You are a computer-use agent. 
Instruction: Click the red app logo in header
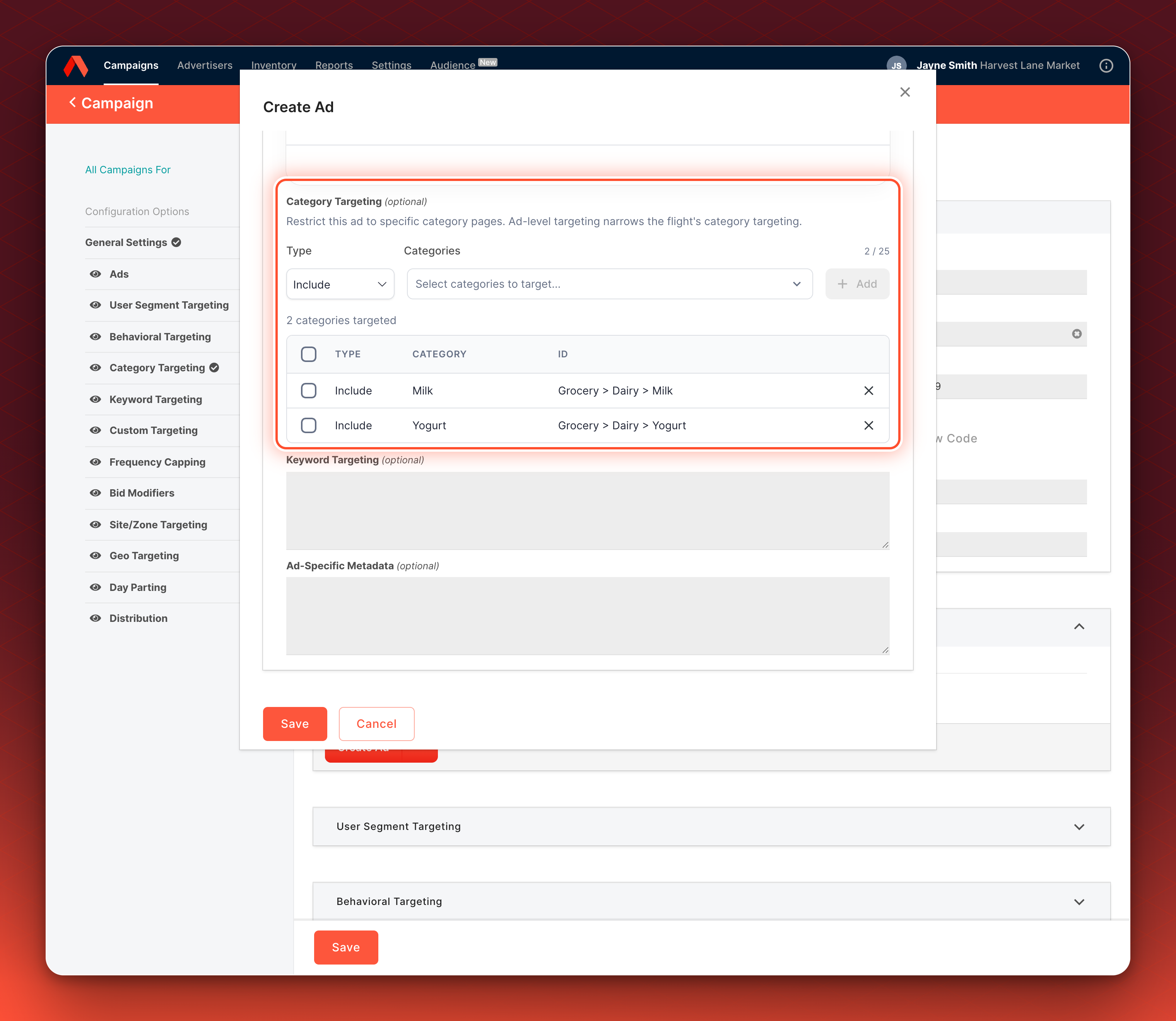point(76,66)
